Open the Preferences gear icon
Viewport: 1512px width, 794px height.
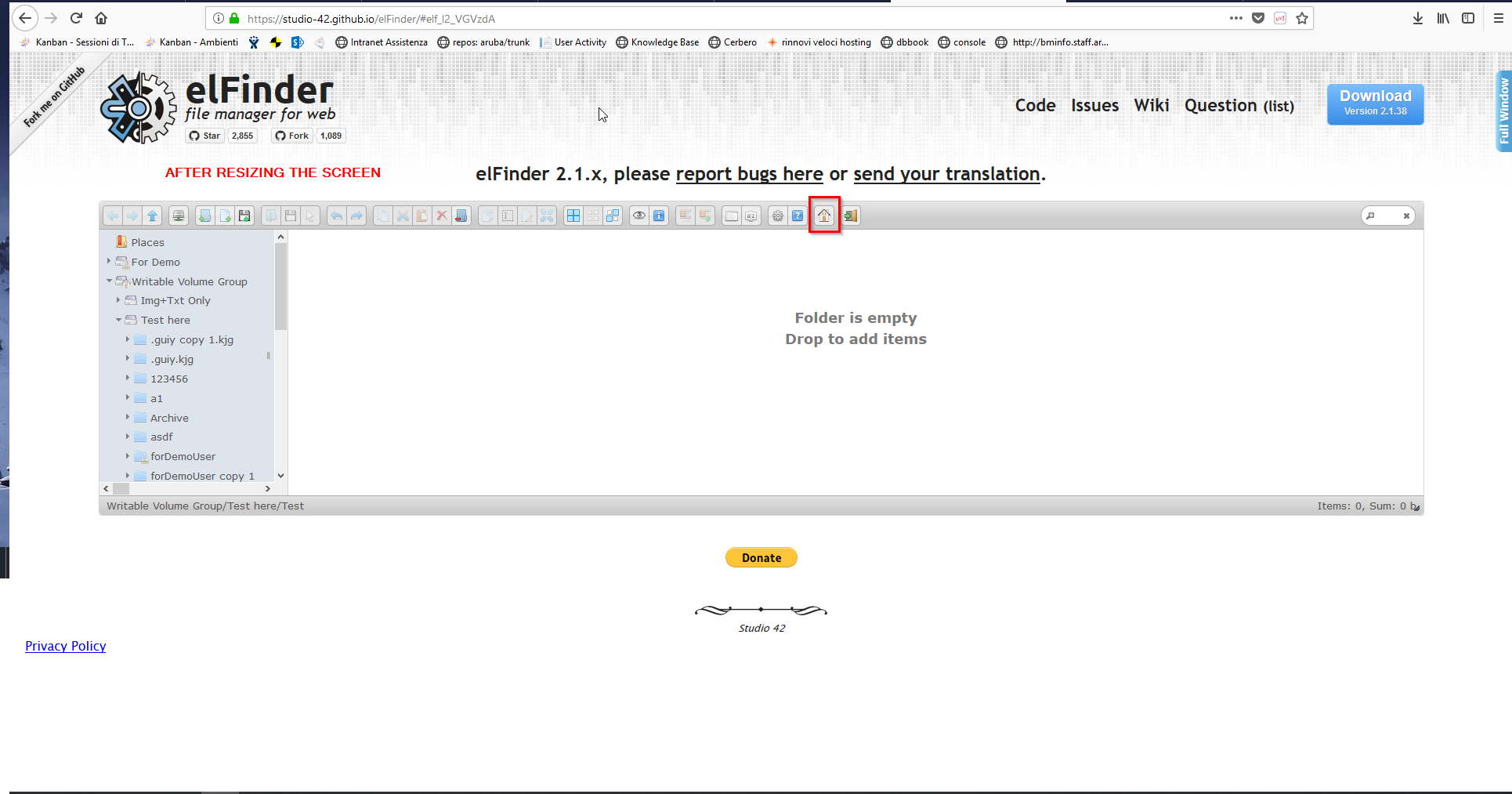click(x=777, y=216)
